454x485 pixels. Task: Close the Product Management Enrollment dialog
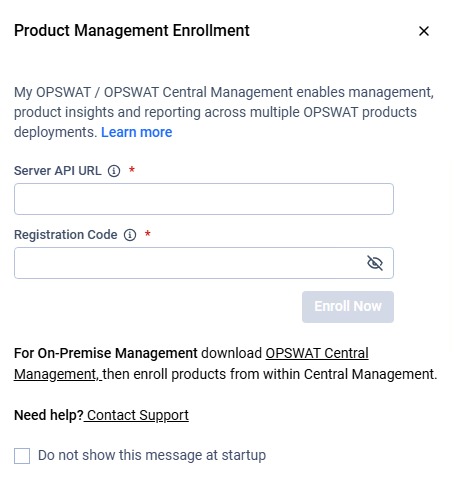coord(424,31)
